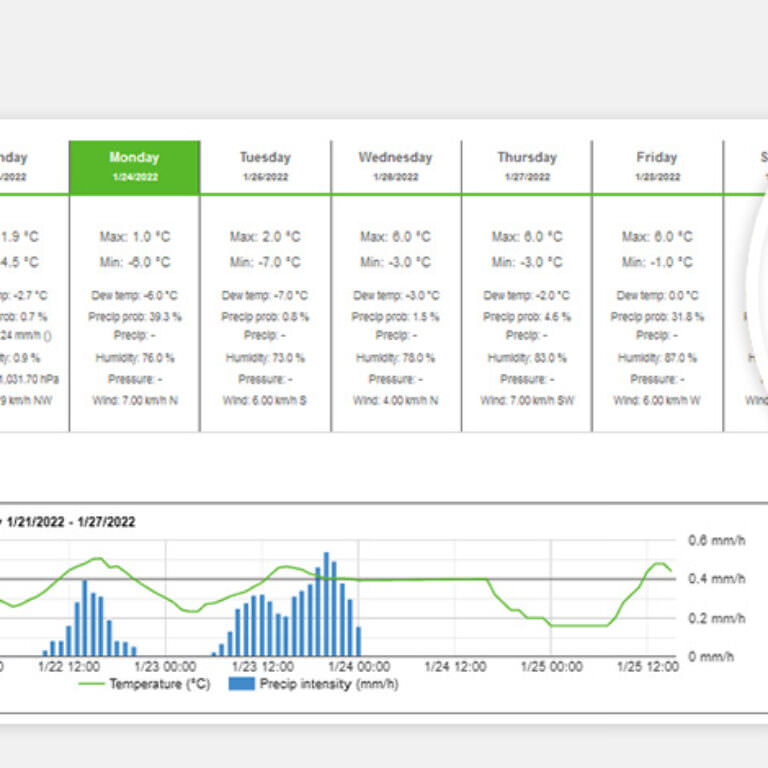Click Tuesday's Pressure entry
The height and width of the screenshot is (768, 768).
tap(265, 380)
